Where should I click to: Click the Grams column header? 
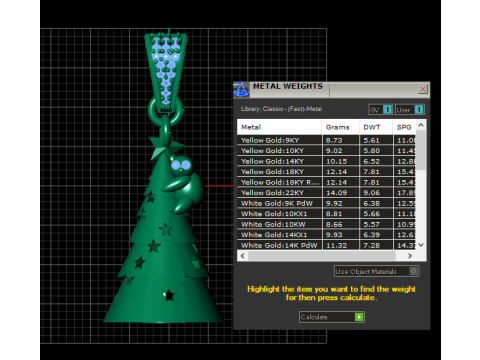(340, 127)
